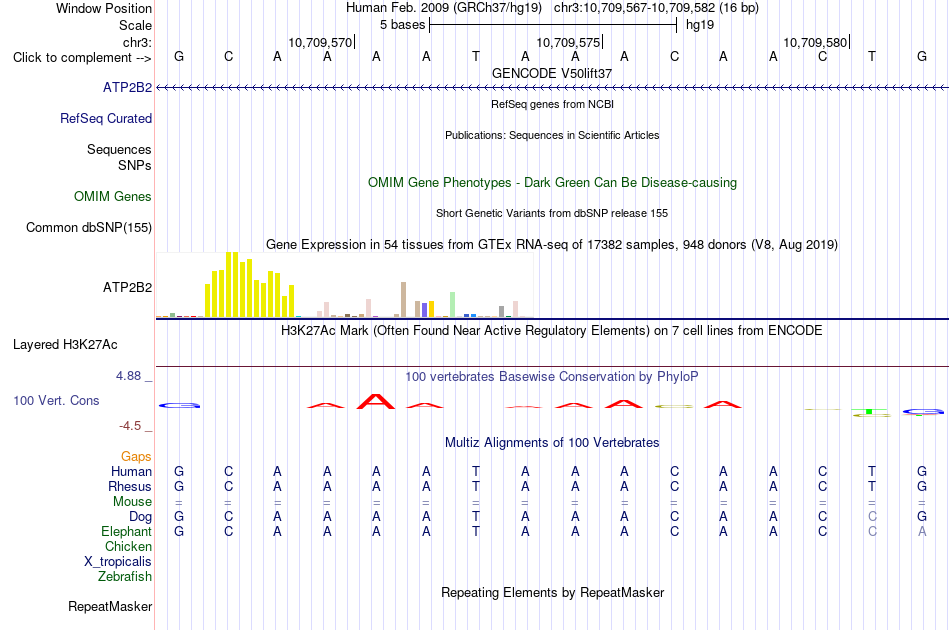Open the 100 Vert. Cons track label

click(x=56, y=400)
